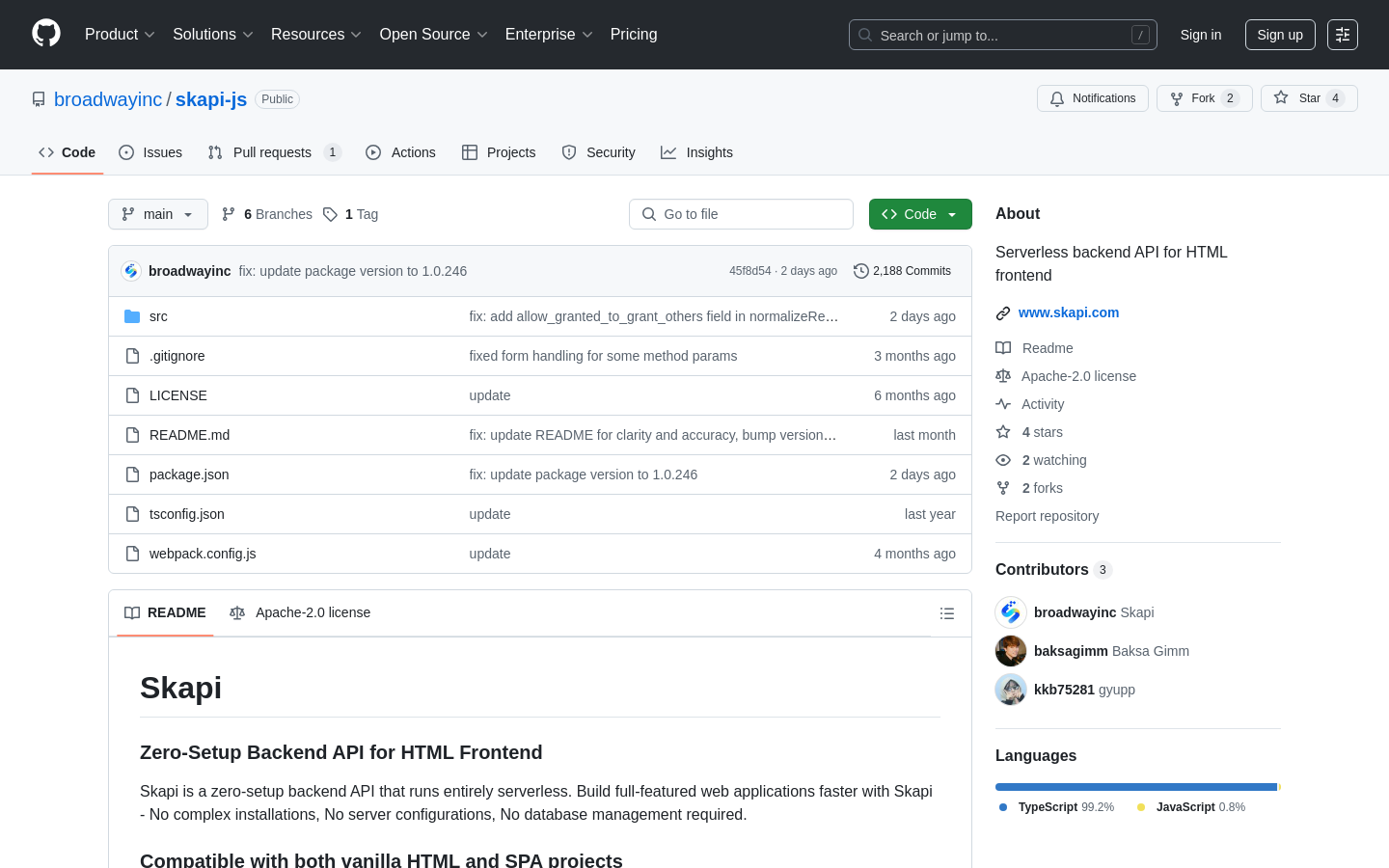Switch to the Code tab
The width and height of the screenshot is (1389, 868).
pos(67,152)
